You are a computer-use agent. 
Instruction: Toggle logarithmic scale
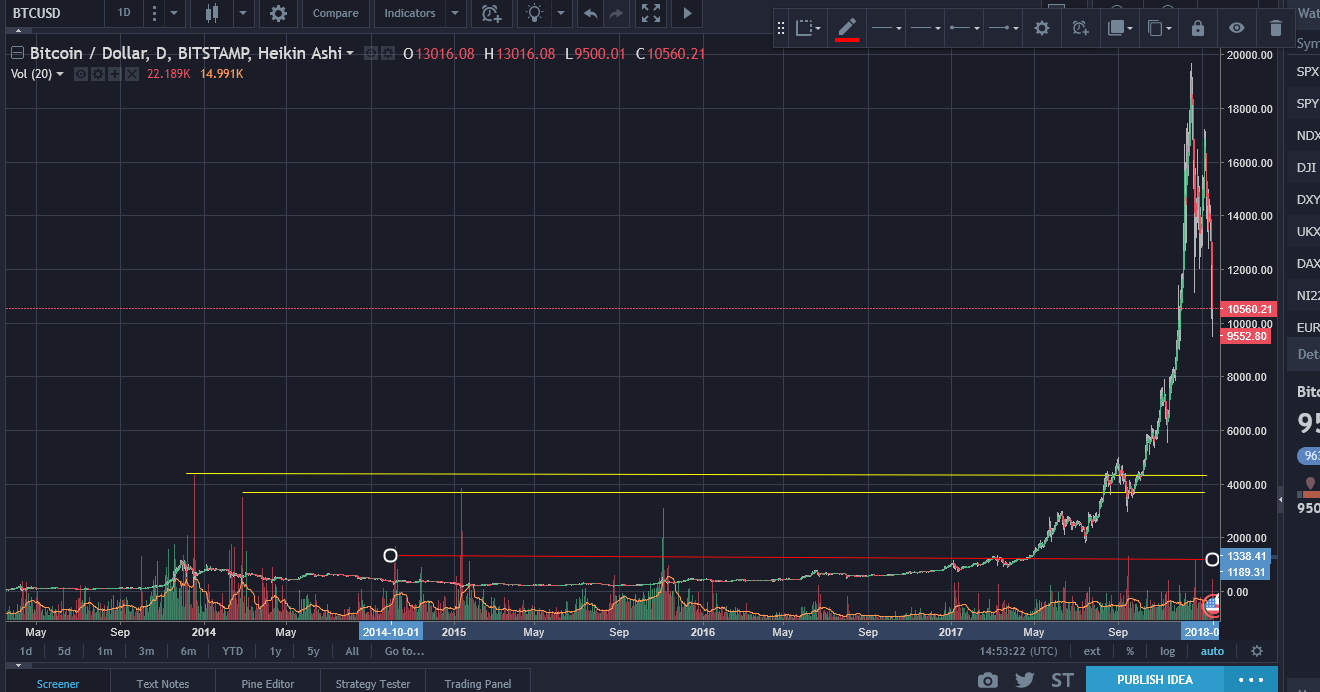pos(1167,651)
